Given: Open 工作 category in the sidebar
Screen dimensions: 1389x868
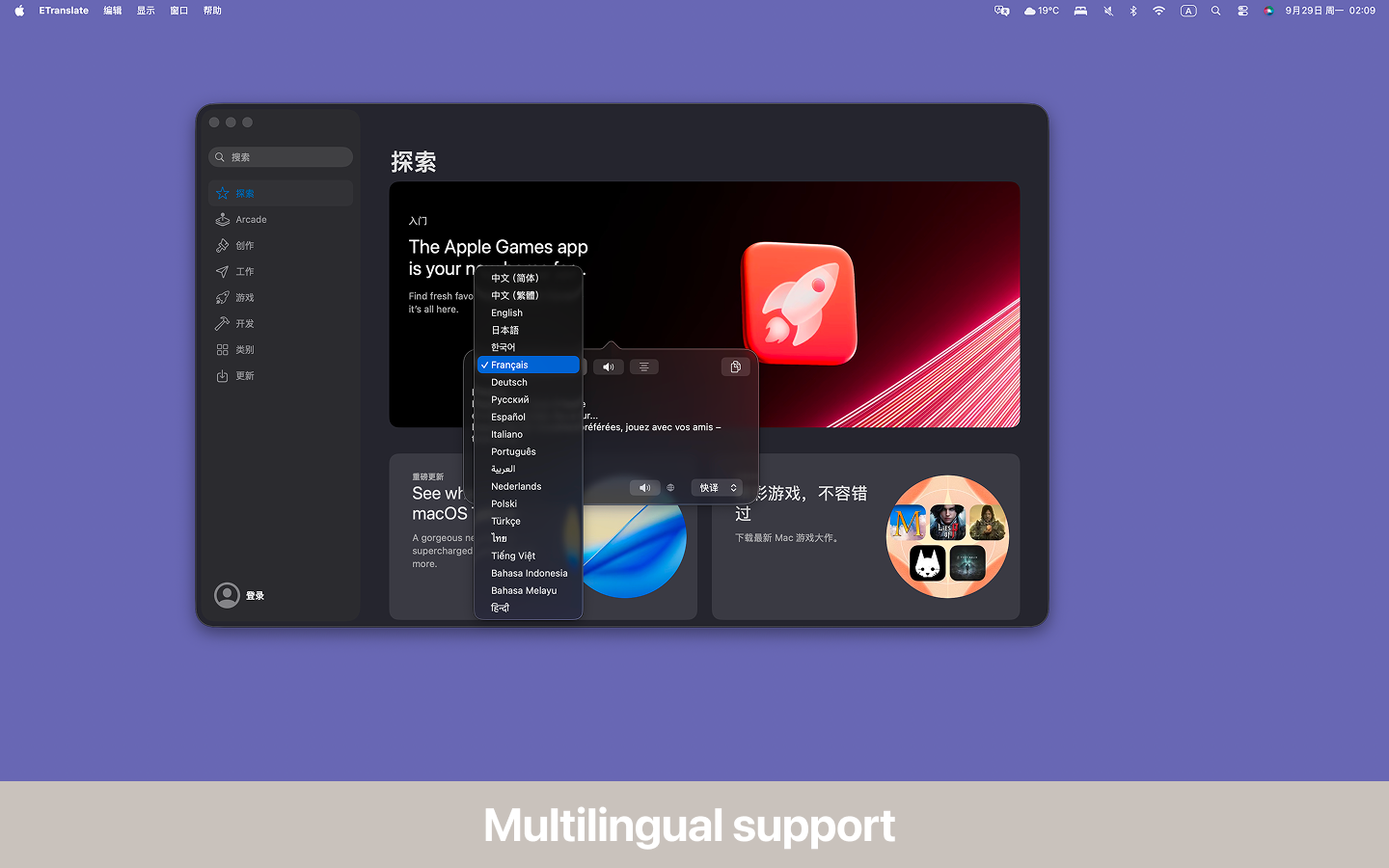Looking at the screenshot, I should coord(281,271).
